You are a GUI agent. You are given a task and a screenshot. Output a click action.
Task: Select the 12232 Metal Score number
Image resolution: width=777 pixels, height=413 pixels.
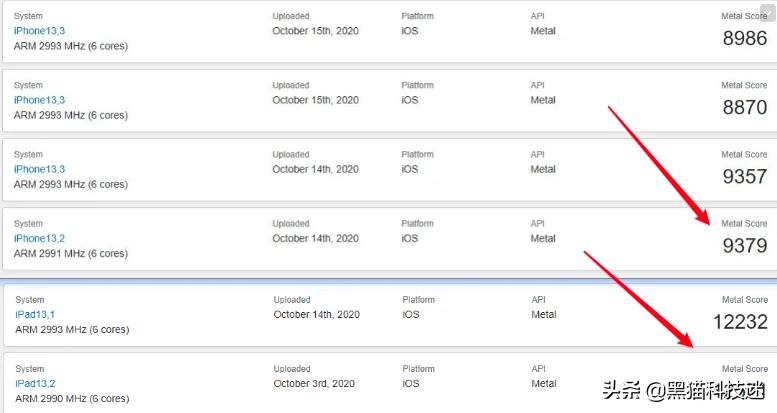(x=740, y=322)
